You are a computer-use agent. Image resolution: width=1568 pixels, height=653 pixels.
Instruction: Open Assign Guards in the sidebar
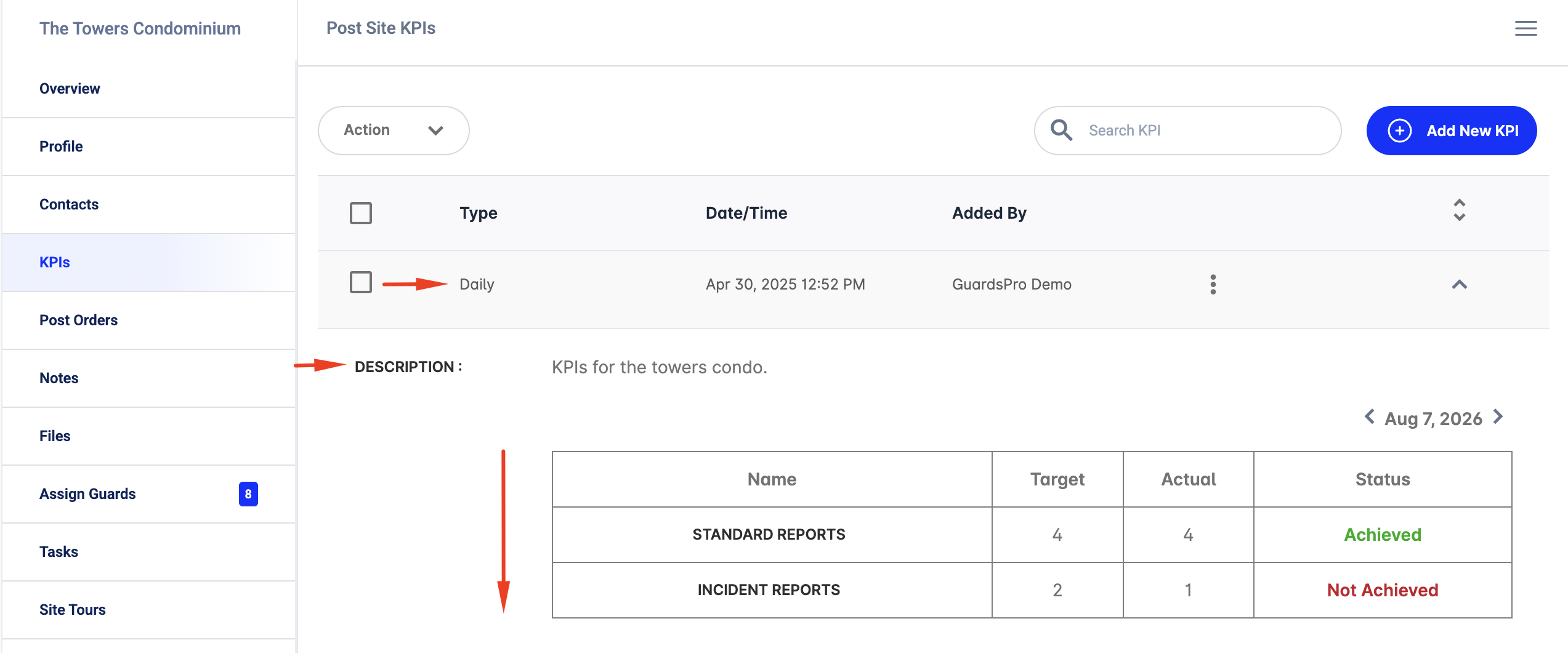point(149,494)
